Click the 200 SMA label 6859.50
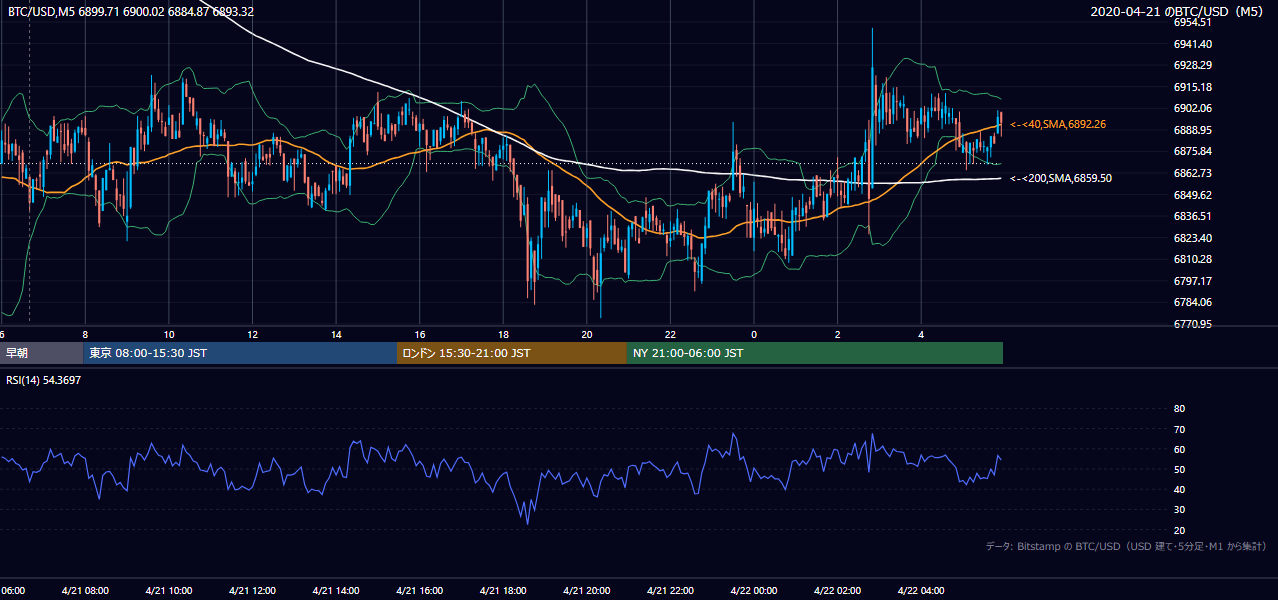Viewport: 1278px width, 600px height. pos(1061,178)
